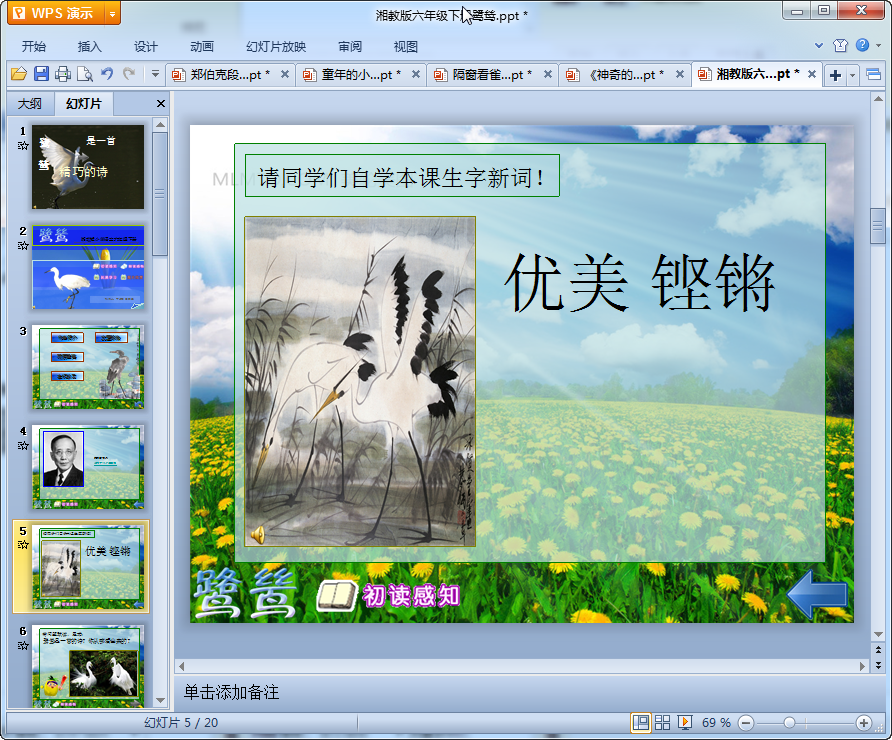Click the 单击添加备注 notes field
Screen dimensions: 892x740
coord(232,692)
